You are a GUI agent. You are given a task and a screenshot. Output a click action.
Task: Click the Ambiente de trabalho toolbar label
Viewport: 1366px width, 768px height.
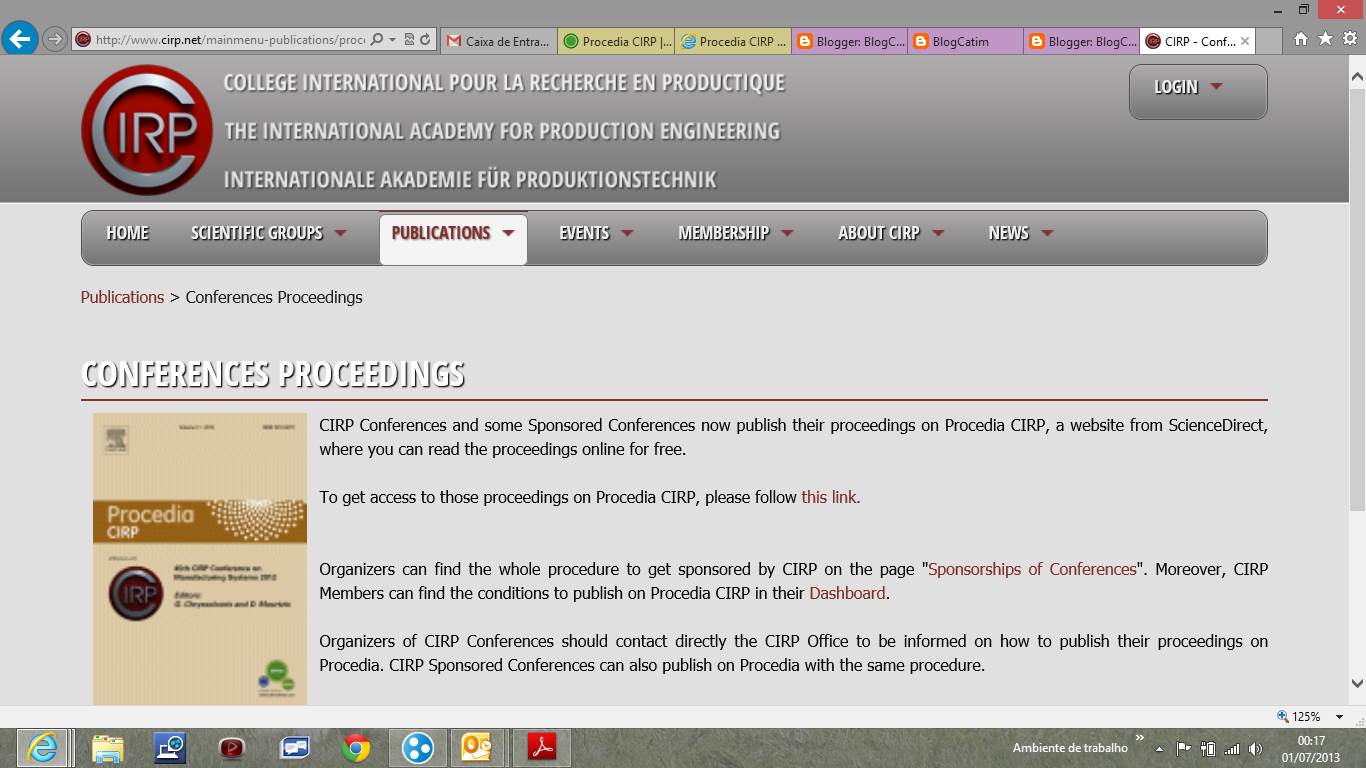[1069, 748]
